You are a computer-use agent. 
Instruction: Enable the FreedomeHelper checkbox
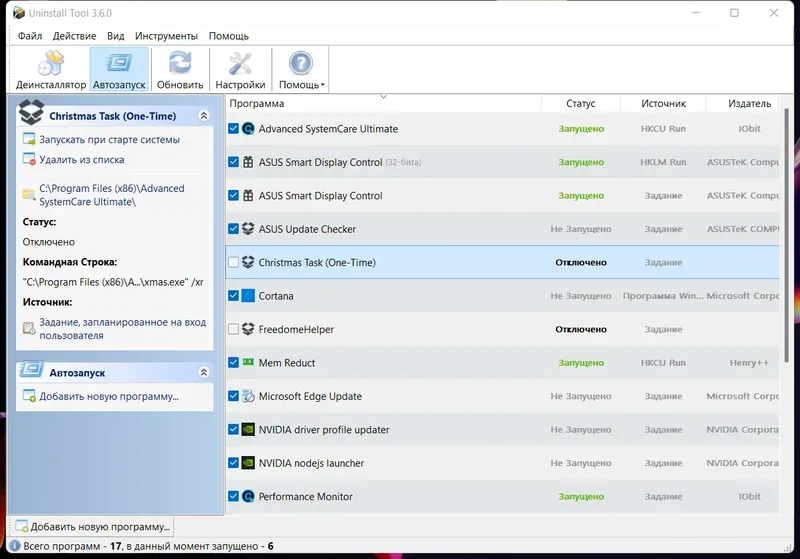[233, 329]
